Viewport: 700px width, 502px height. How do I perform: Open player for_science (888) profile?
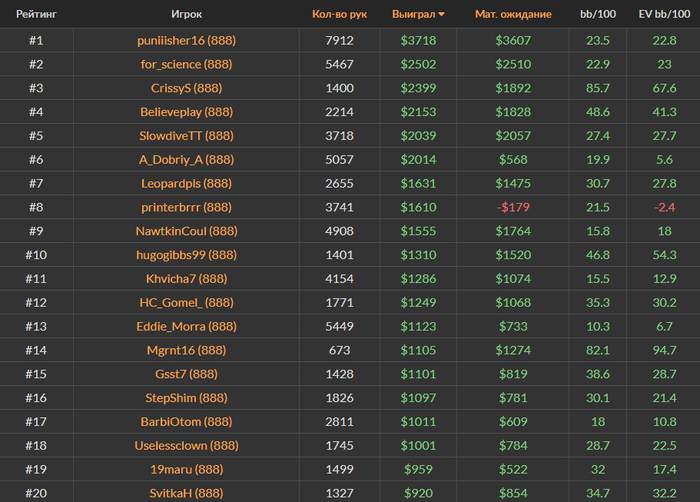click(x=186, y=64)
